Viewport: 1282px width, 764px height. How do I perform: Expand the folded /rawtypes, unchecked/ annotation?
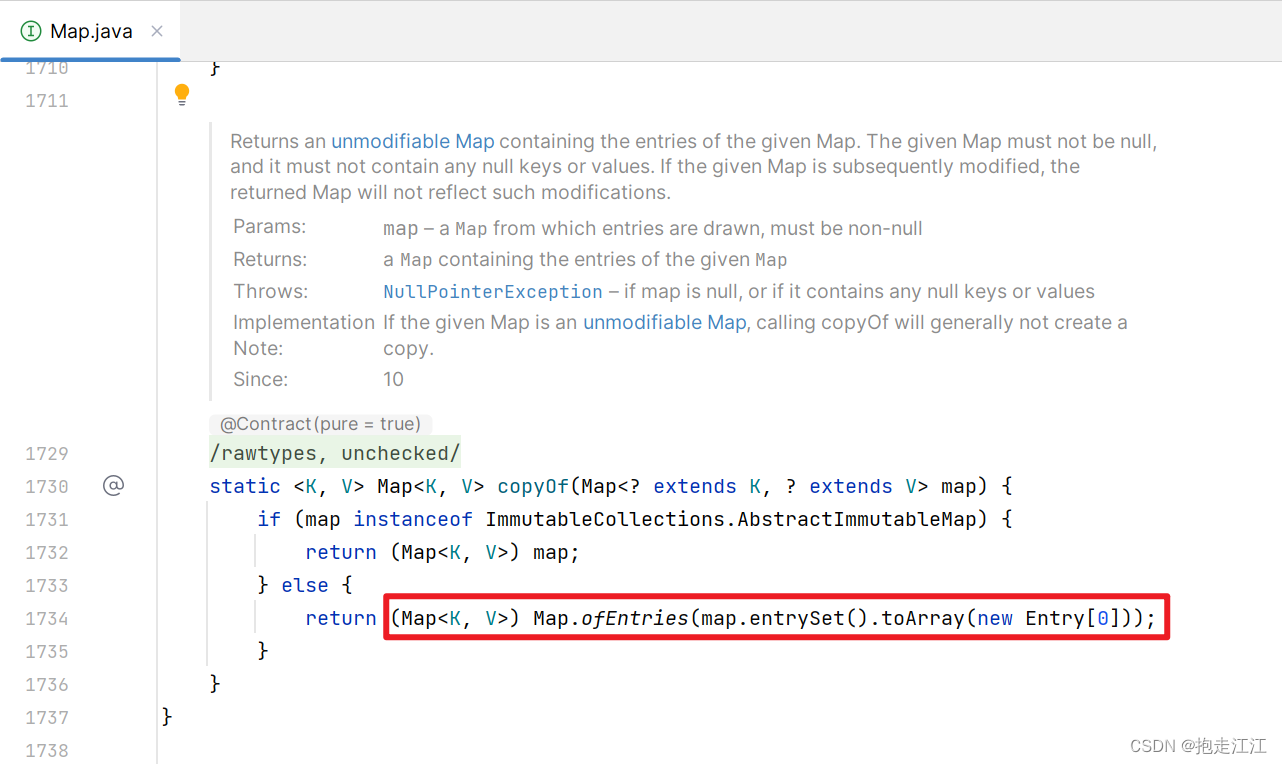pyautogui.click(x=335, y=453)
